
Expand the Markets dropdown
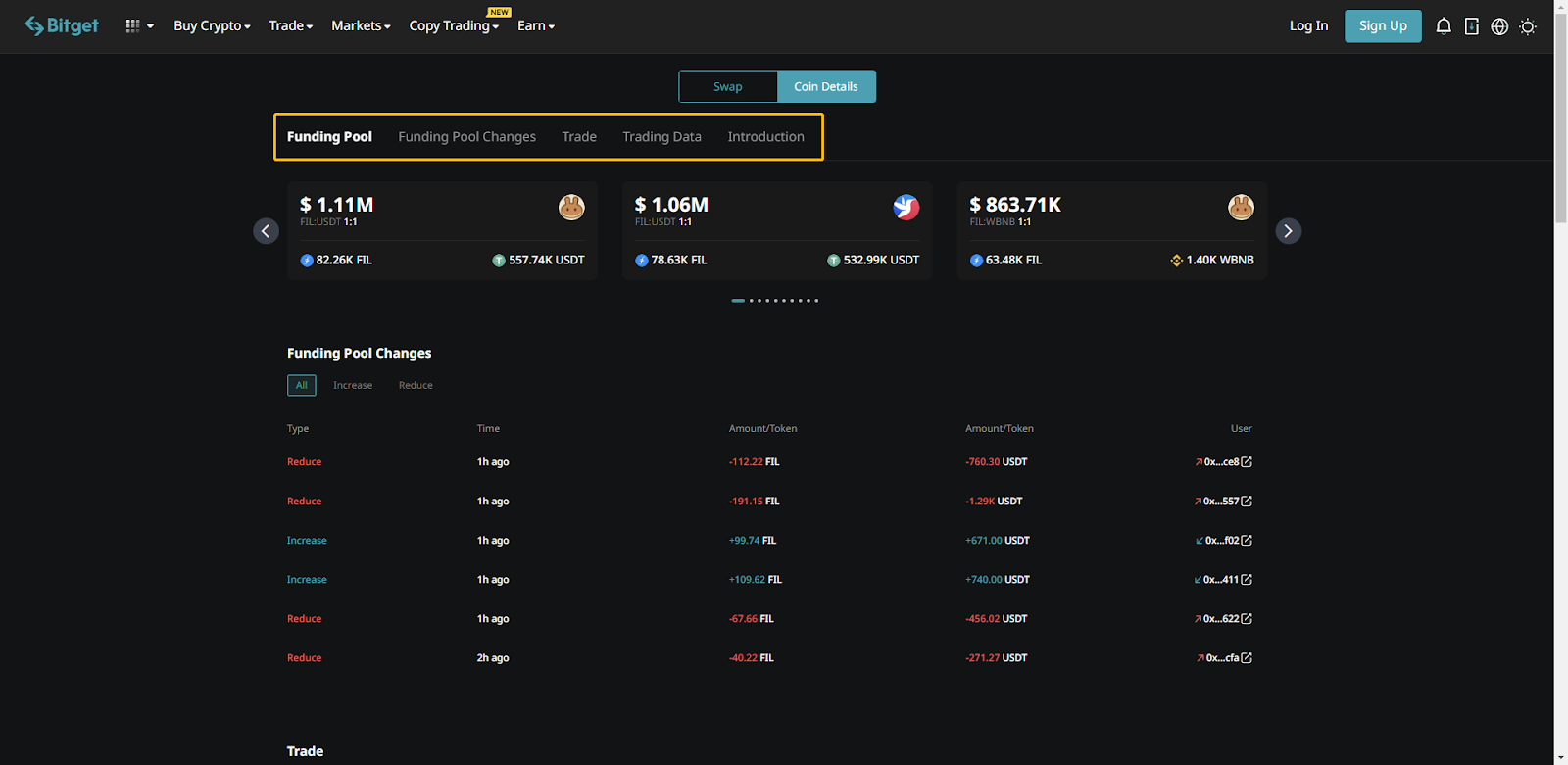361,26
